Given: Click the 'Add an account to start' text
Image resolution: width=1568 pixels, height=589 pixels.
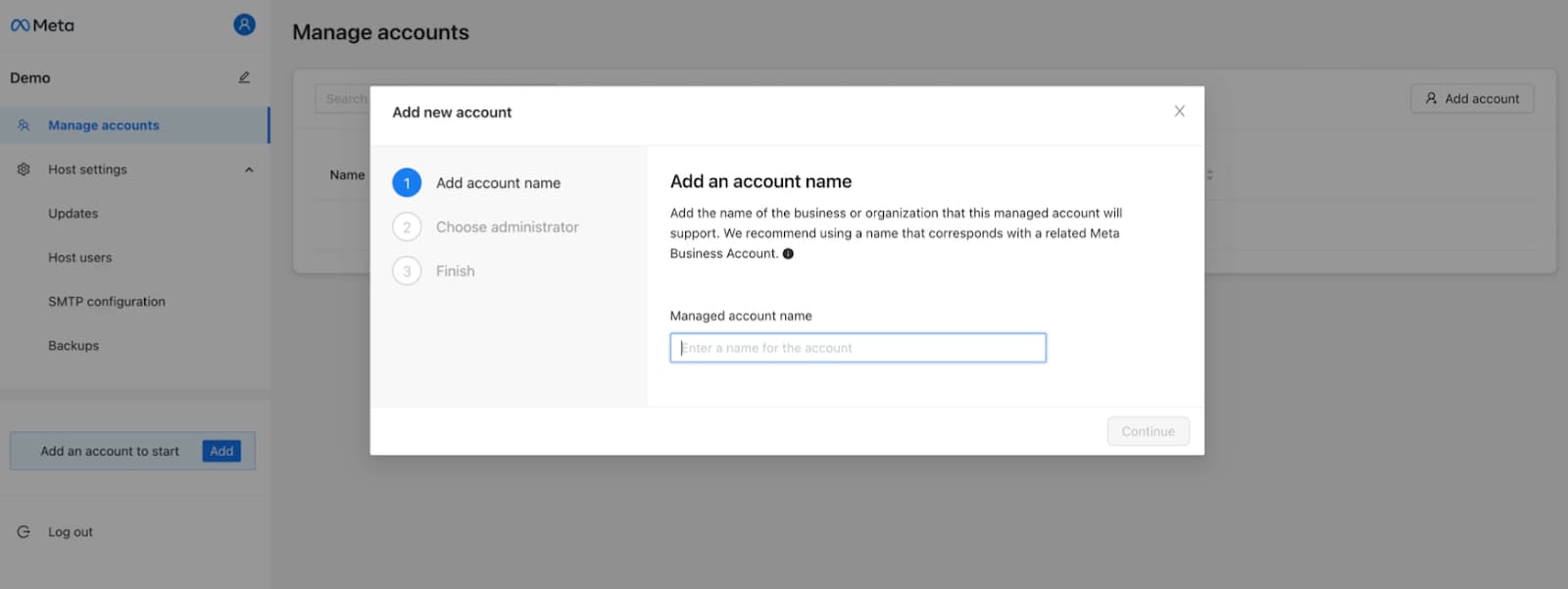Looking at the screenshot, I should coord(110,452).
